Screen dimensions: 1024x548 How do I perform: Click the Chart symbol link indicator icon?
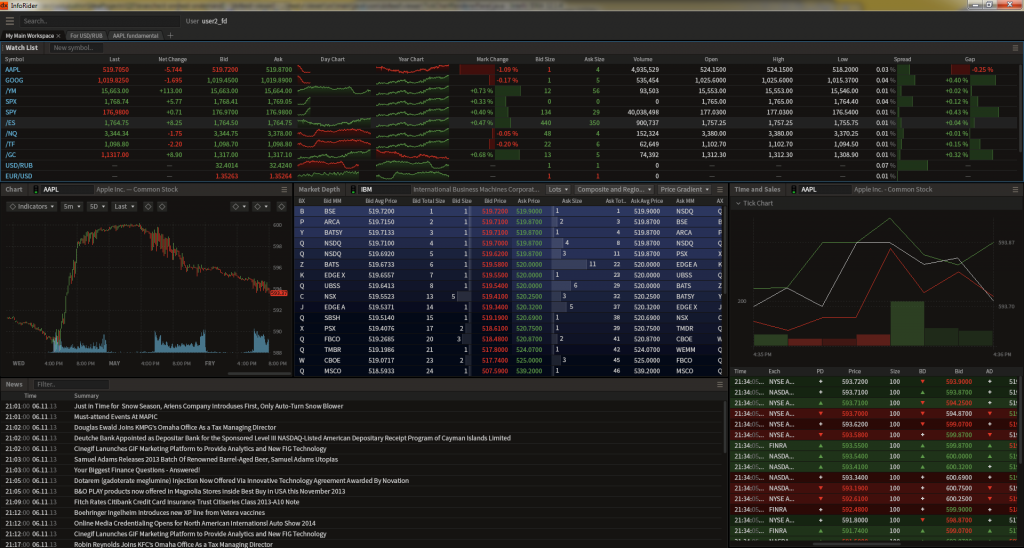[36, 188]
